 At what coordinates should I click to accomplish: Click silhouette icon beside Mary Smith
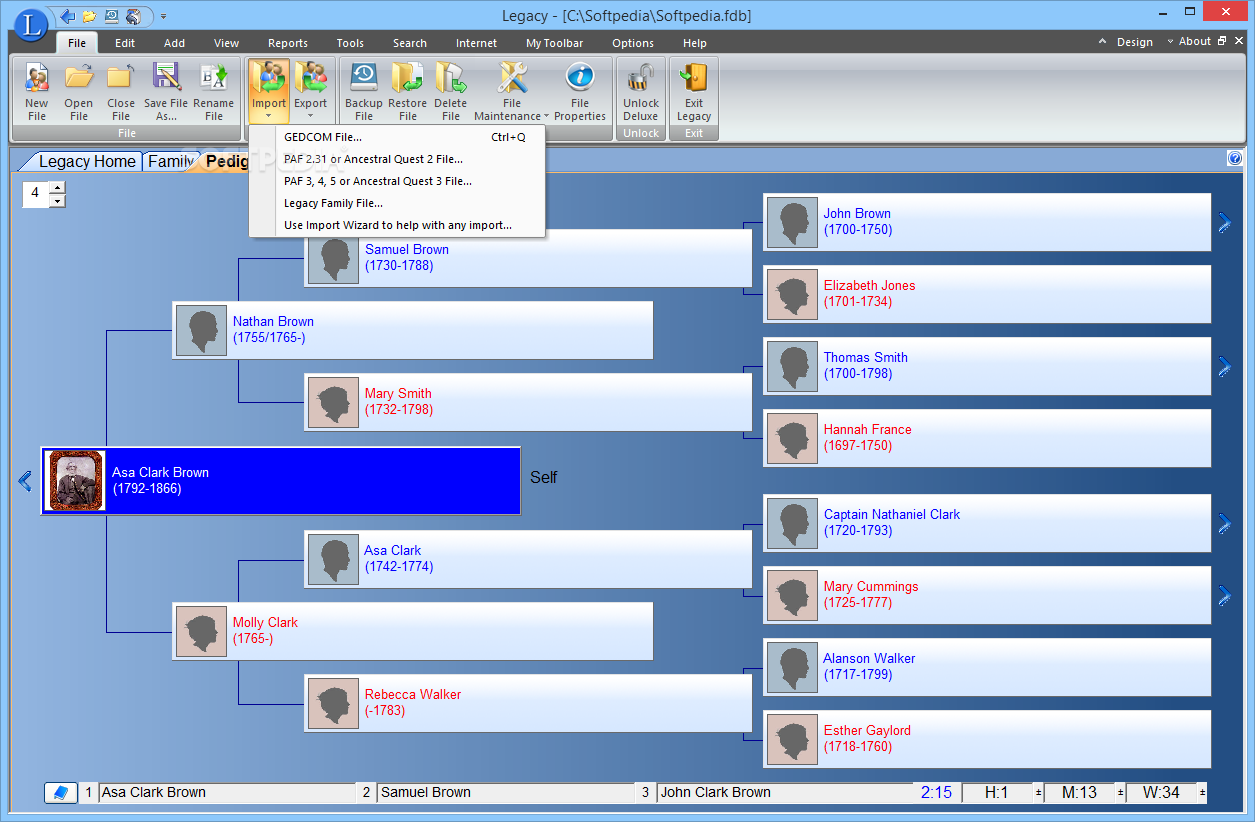click(333, 402)
